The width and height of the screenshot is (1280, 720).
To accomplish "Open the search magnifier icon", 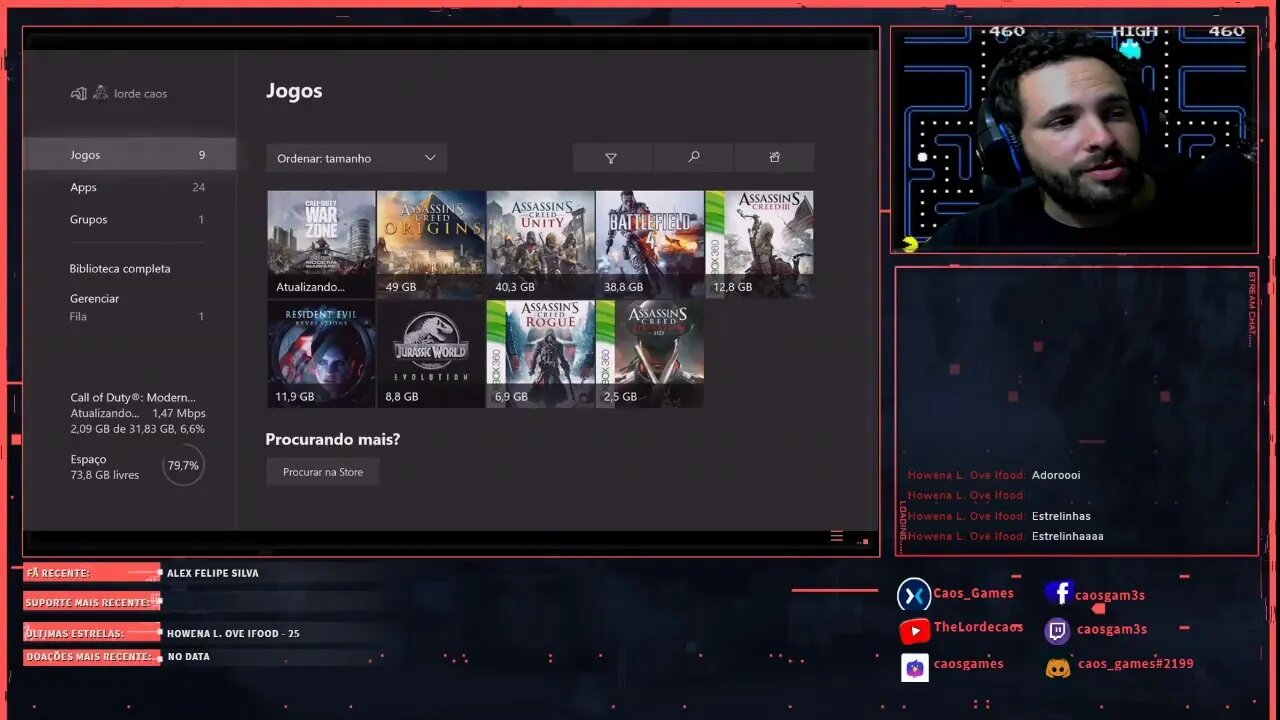I will [x=693, y=158].
